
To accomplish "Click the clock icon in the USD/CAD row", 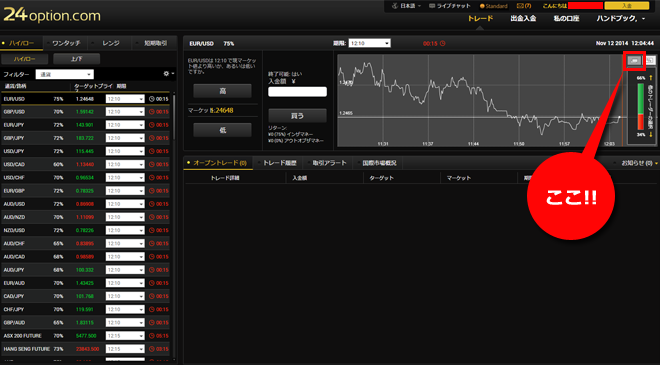I will pyautogui.click(x=152, y=165).
